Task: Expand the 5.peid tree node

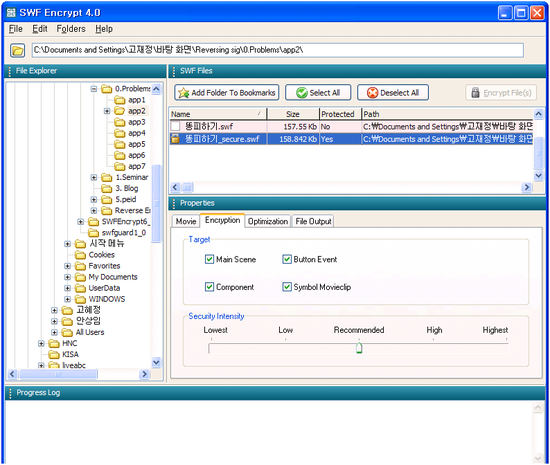Action: point(94,200)
